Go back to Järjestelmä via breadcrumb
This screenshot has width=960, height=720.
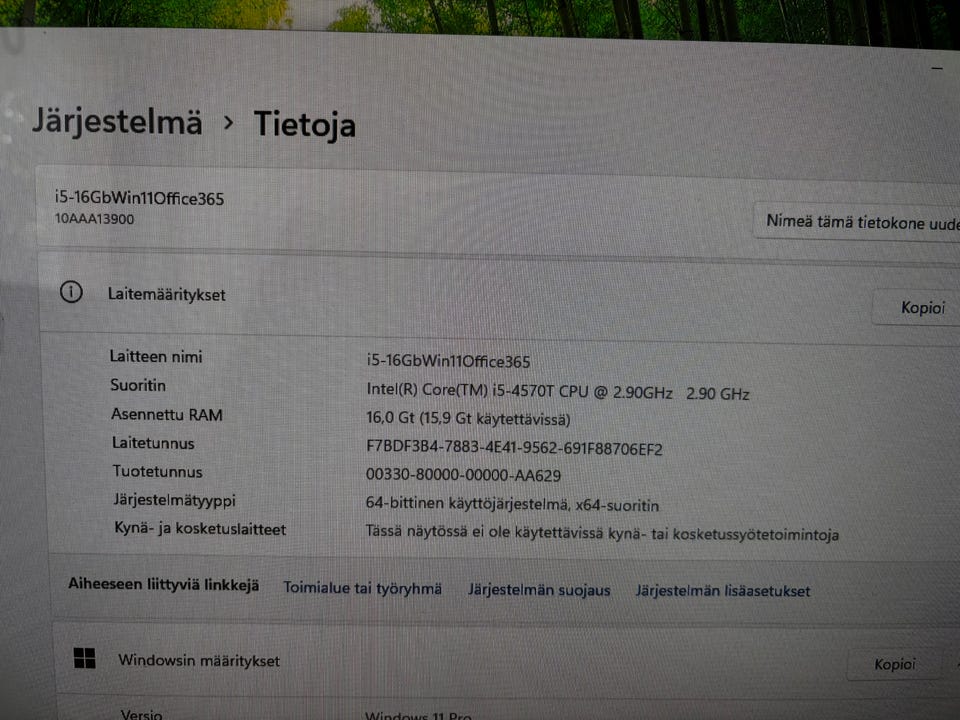coord(117,121)
